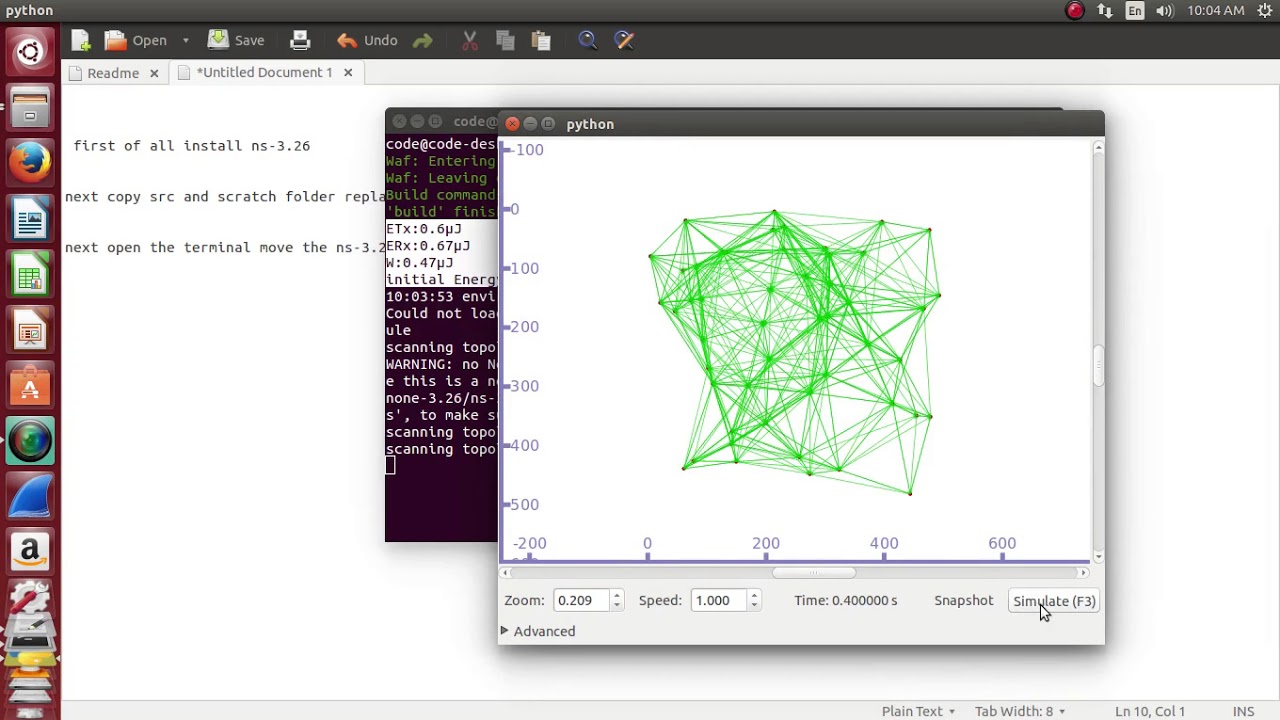The width and height of the screenshot is (1280, 720).
Task: Take a Snapshot of the simulation
Action: pos(964,600)
